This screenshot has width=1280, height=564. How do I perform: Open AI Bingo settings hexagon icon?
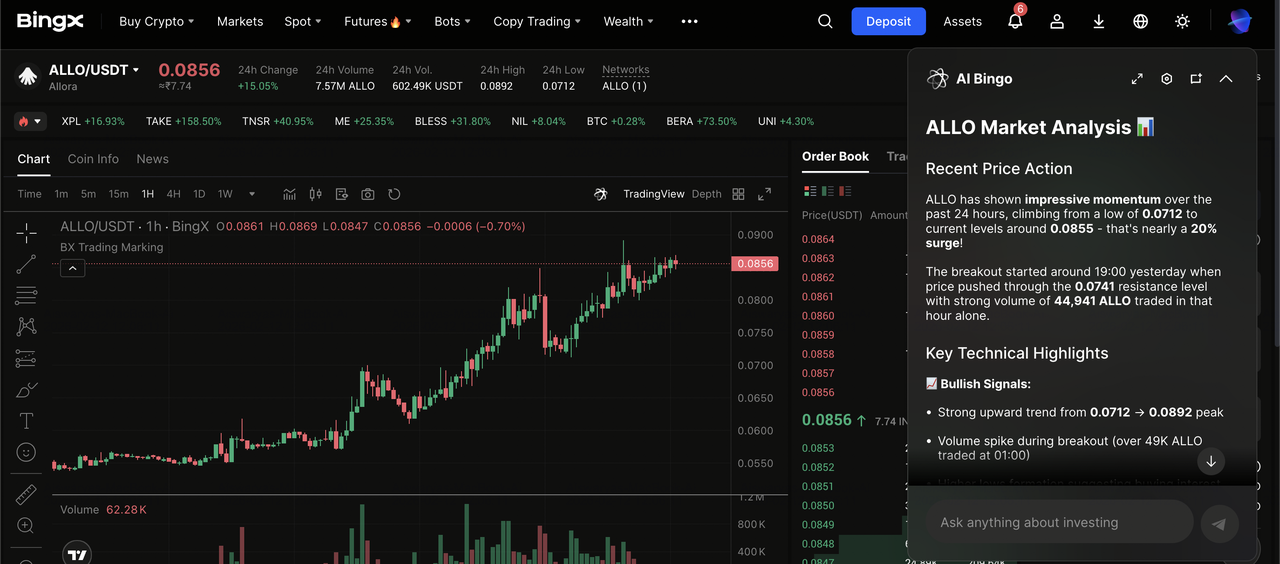click(x=1166, y=79)
